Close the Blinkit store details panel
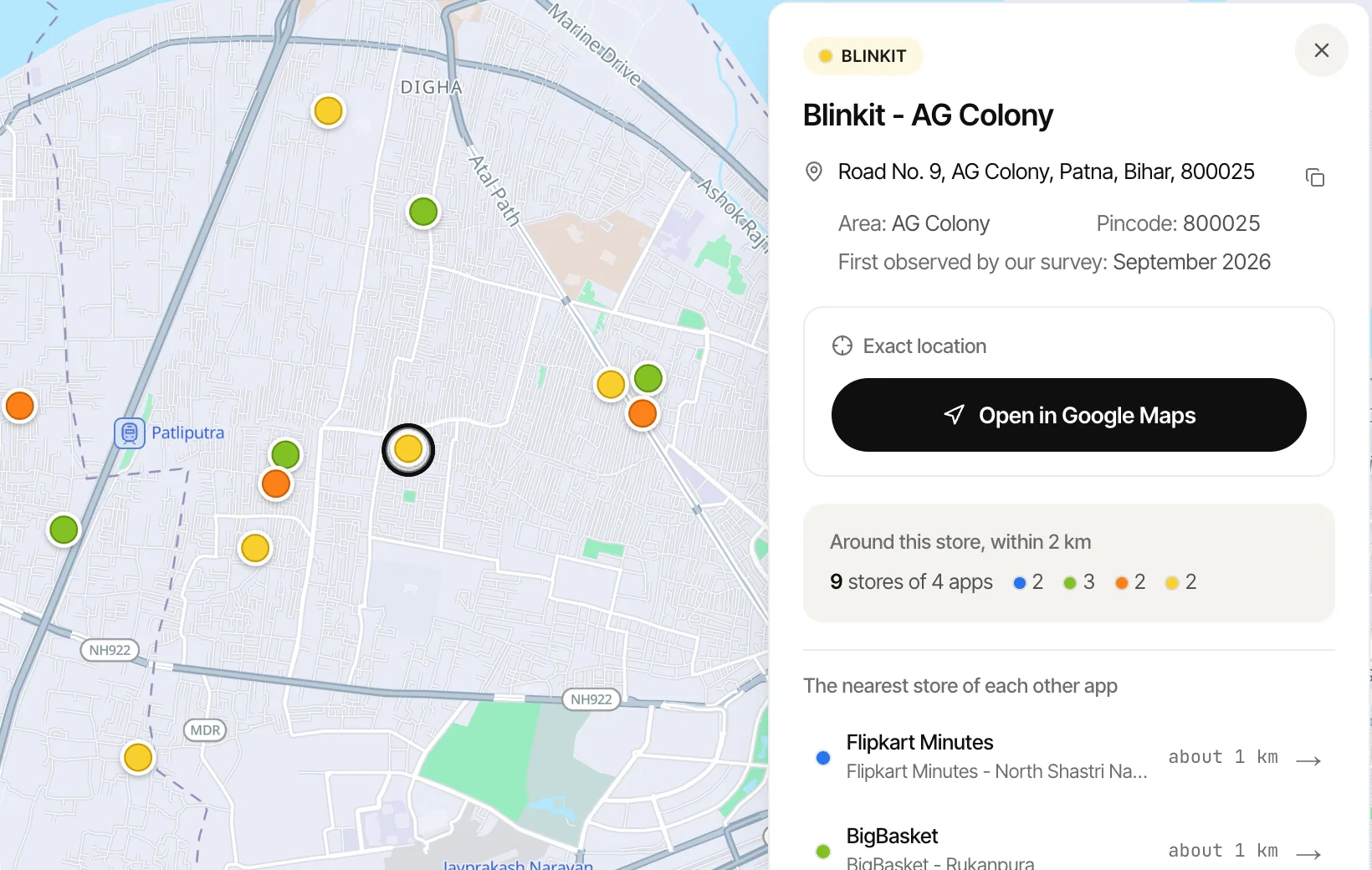Image resolution: width=1372 pixels, height=870 pixels. coord(1321,50)
